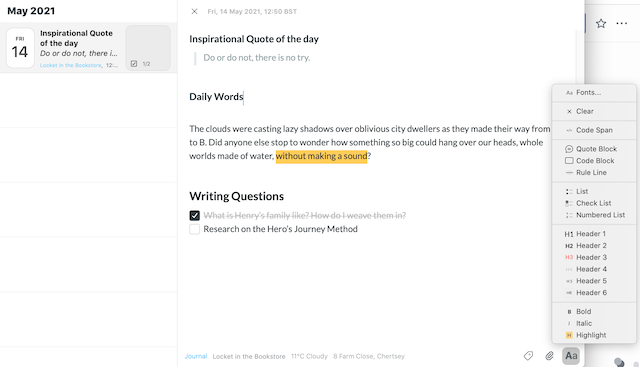Apply Header 6 style
This screenshot has height=367, width=640.
tap(594, 293)
